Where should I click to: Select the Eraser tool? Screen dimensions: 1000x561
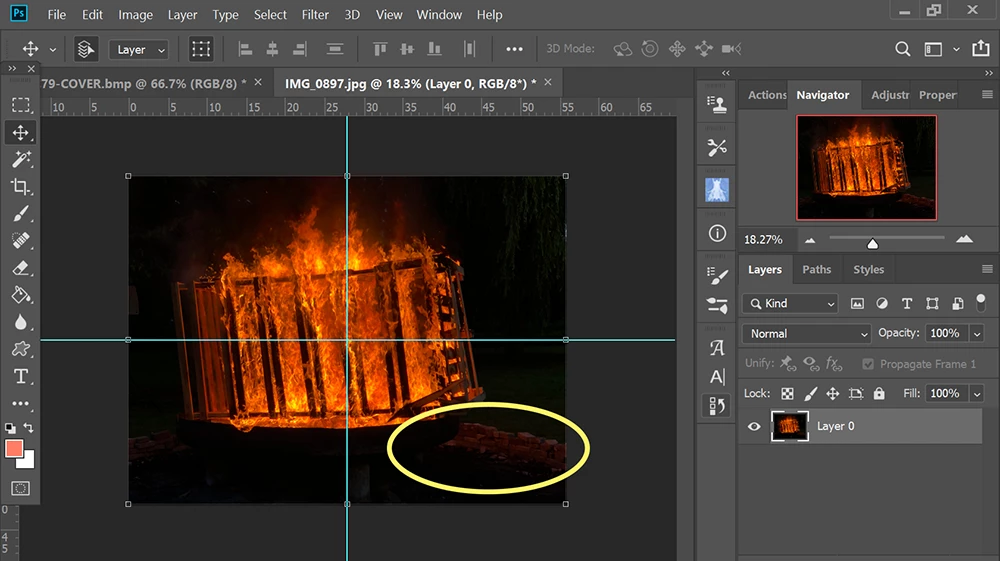click(x=20, y=268)
